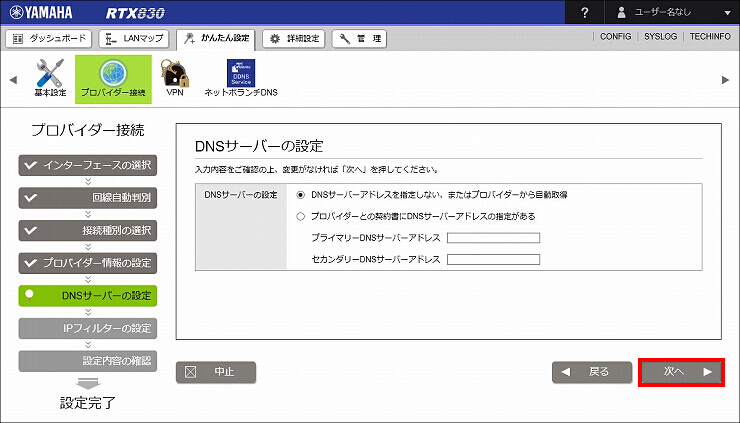This screenshot has height=423, width=740.
Task: Click the checkmark on プロバイダー情報の設定 step
Action: point(31,263)
